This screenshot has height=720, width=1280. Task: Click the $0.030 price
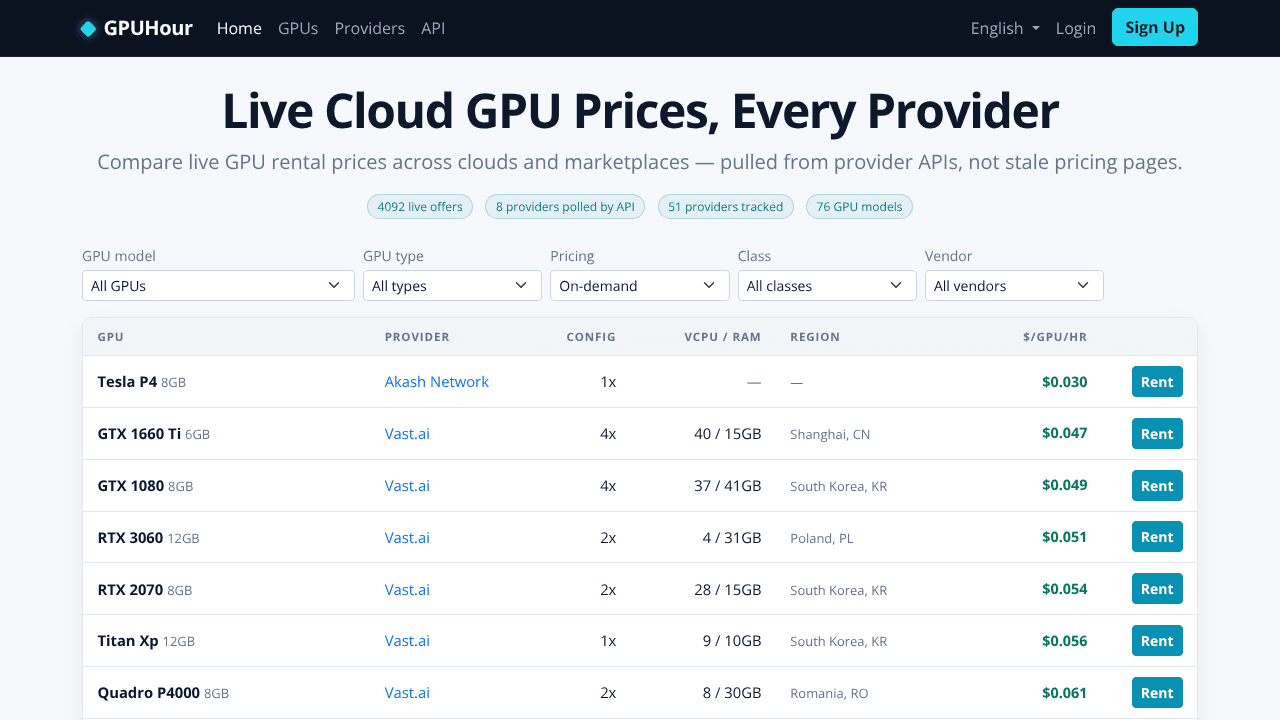coord(1064,382)
